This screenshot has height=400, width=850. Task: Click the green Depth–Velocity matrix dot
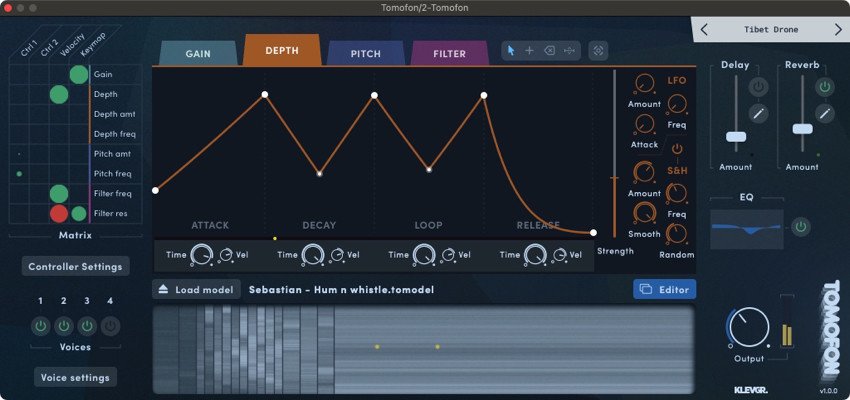(x=59, y=94)
